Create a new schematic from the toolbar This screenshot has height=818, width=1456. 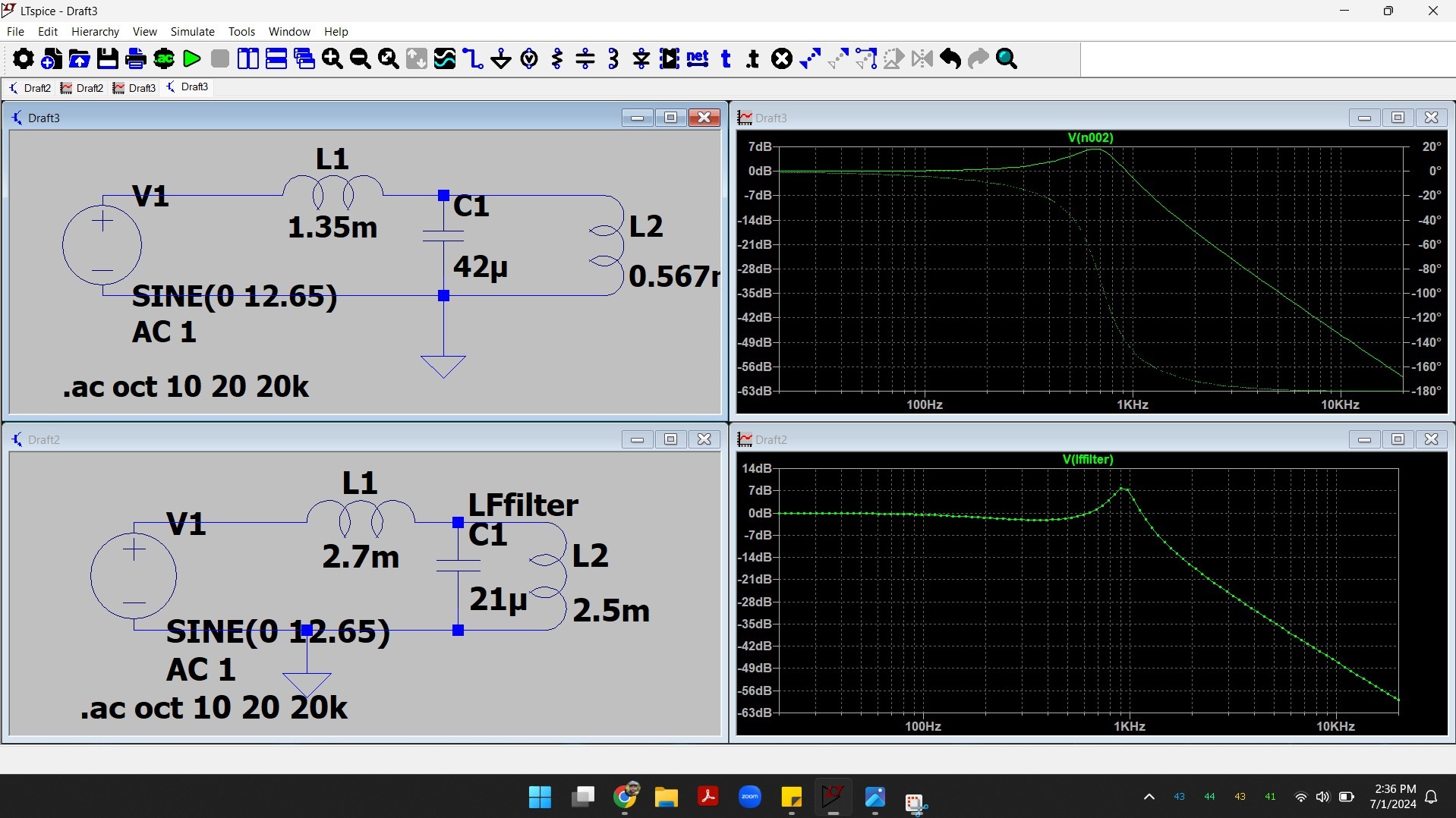52,58
